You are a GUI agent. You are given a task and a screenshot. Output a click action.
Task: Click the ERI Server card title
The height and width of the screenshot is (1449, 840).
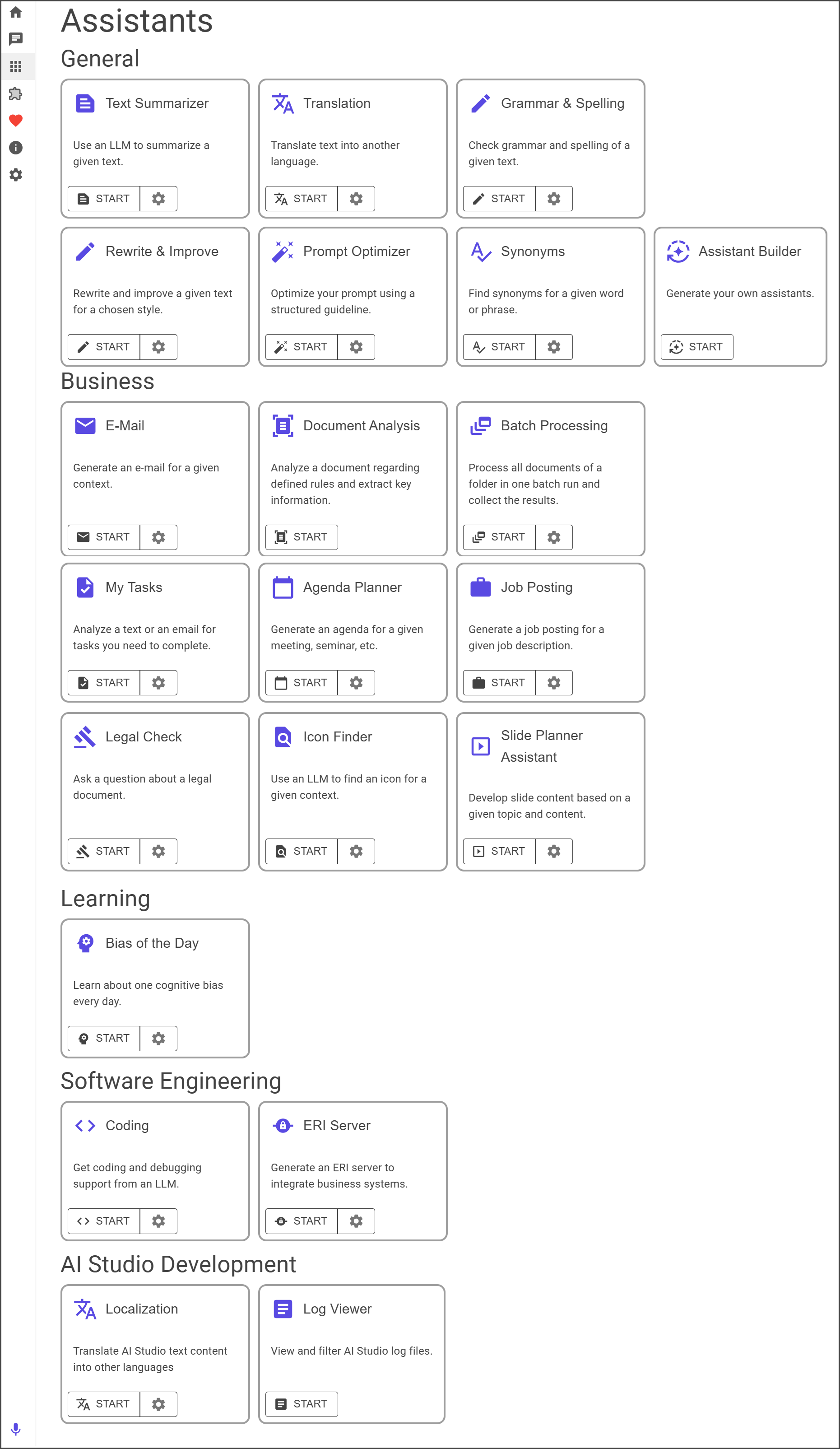coord(337,1125)
